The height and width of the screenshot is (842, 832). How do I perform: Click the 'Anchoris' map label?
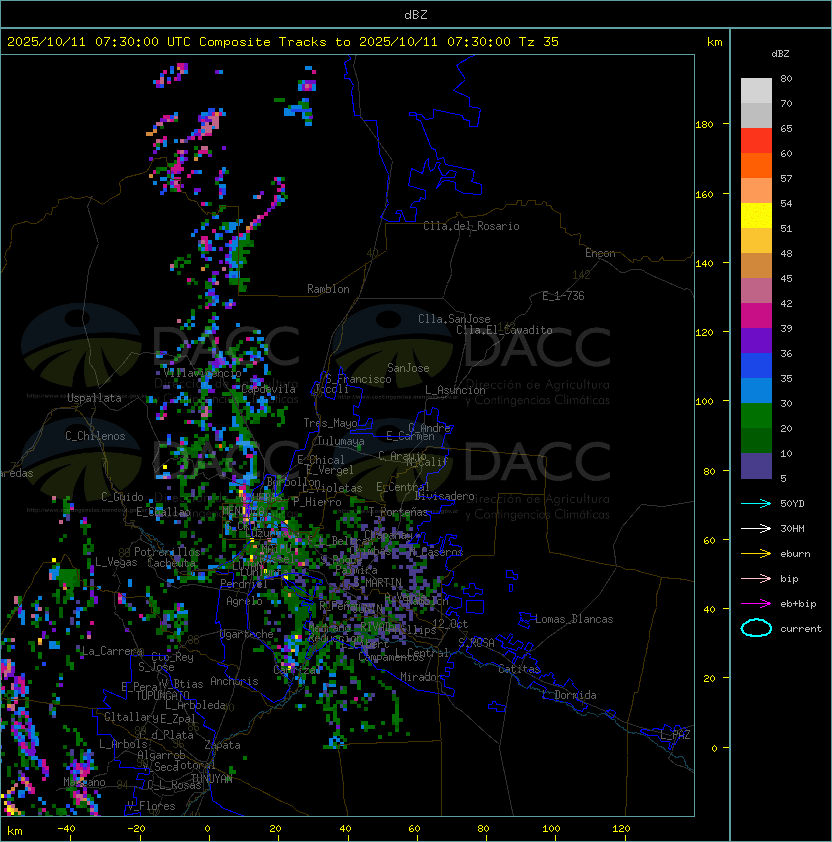click(234, 681)
